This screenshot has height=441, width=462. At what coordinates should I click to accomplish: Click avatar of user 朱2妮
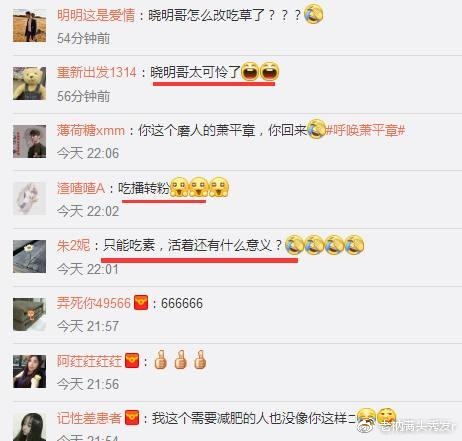(x=29, y=256)
